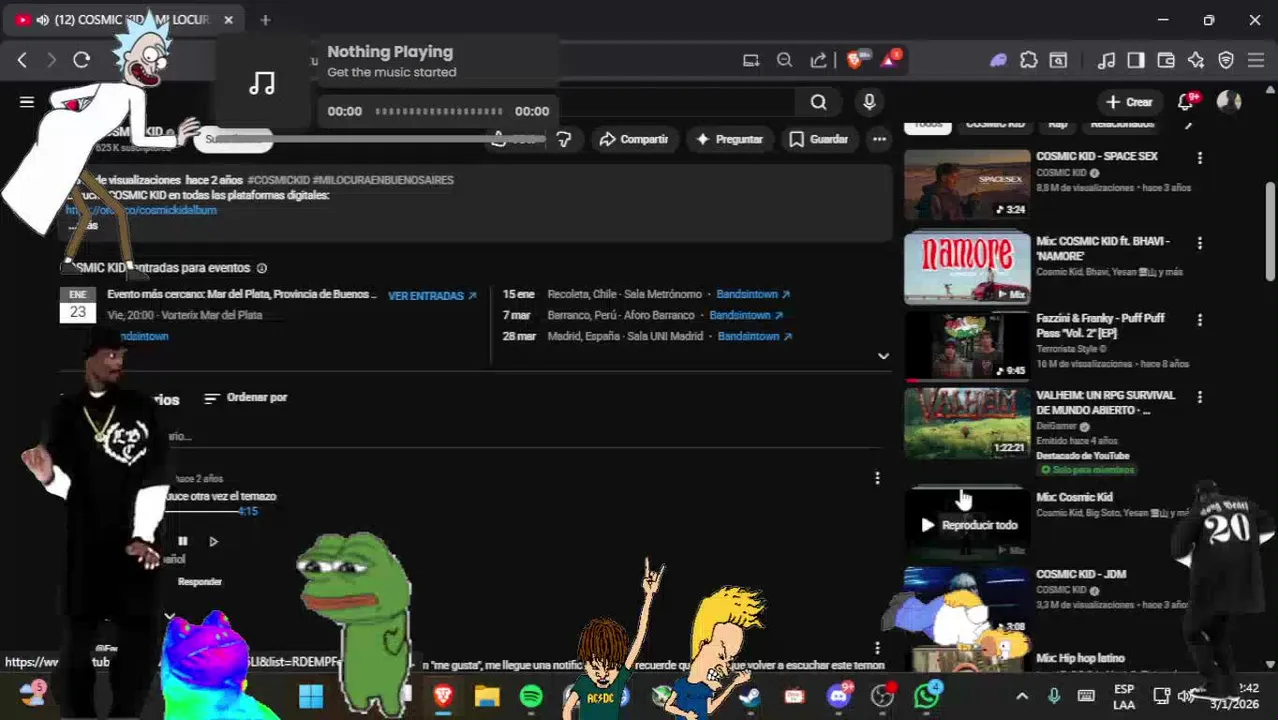Open the Brave Wallet icon
The image size is (1278, 720).
(1166, 60)
